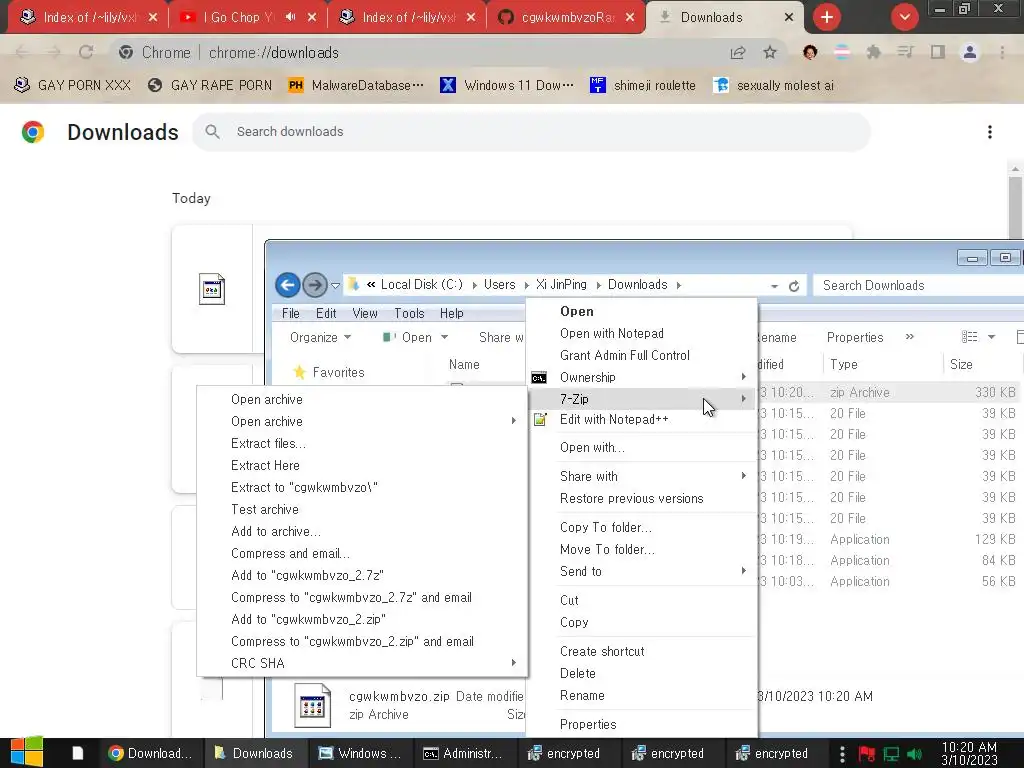Expand the Share with submenu arrow

(743, 476)
